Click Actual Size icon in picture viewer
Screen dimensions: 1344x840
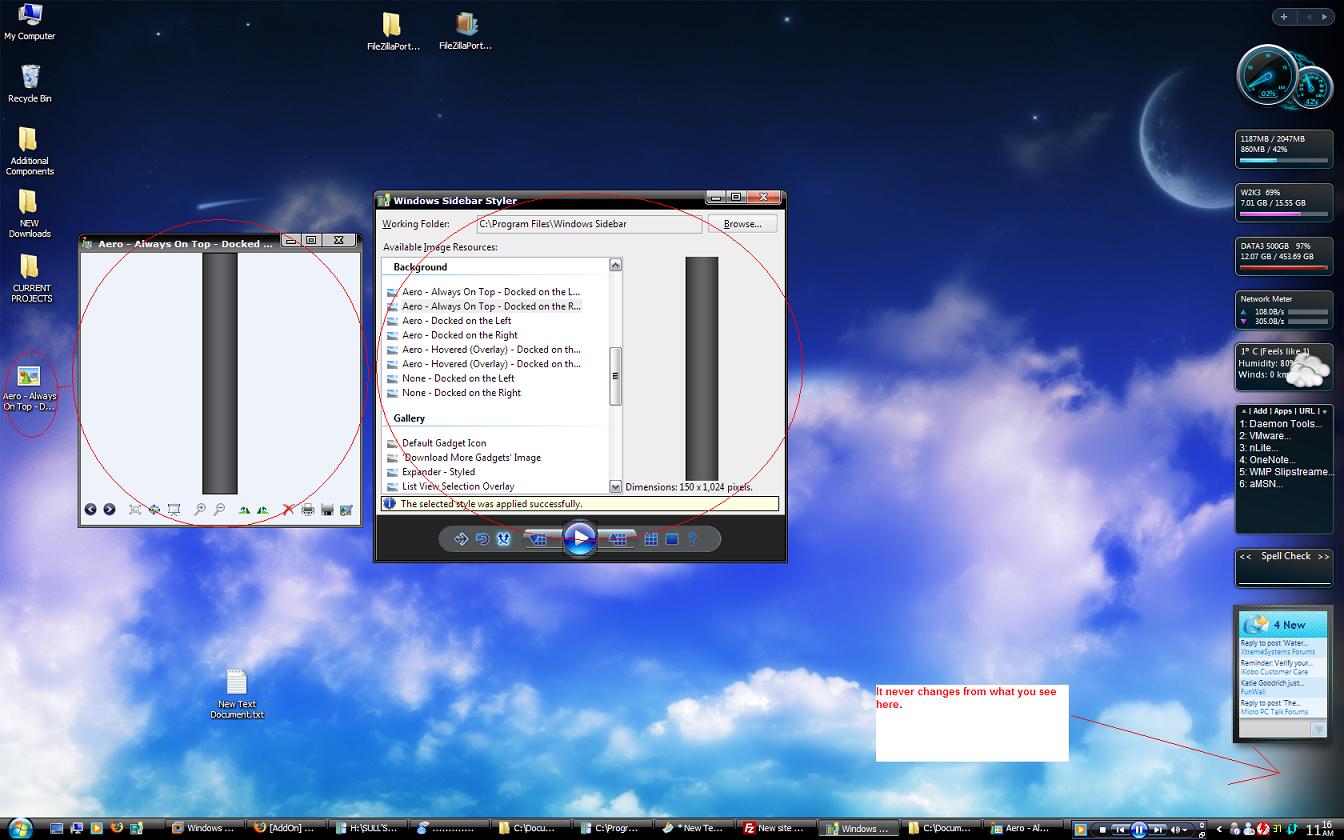click(154, 510)
